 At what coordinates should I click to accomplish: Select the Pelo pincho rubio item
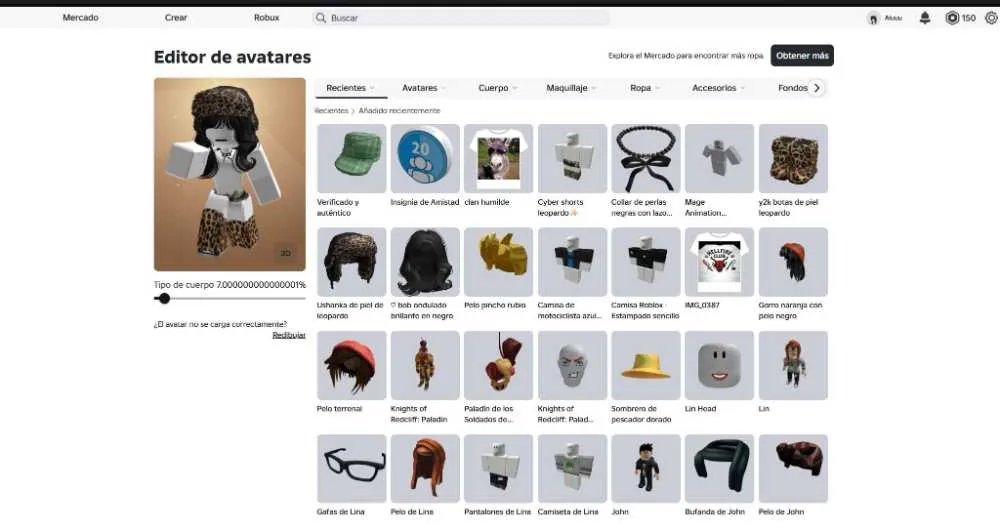[498, 262]
